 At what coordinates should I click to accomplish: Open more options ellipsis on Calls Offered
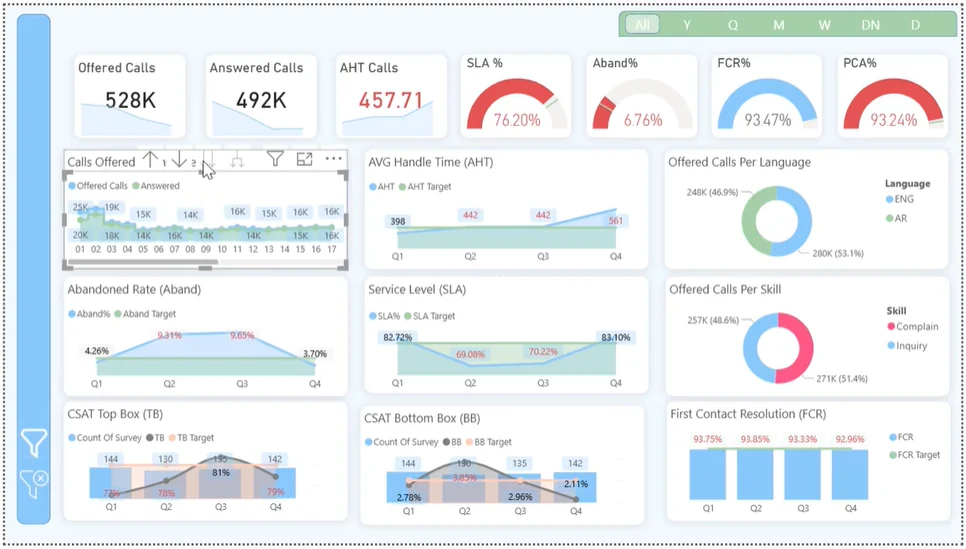point(333,159)
